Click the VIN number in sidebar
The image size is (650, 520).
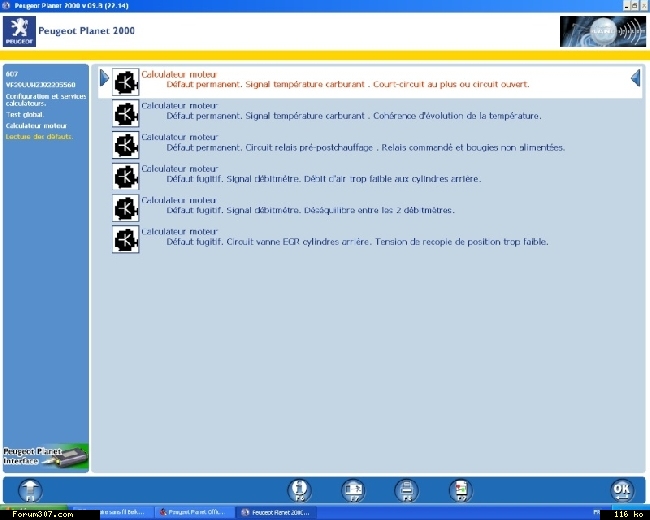click(x=40, y=85)
